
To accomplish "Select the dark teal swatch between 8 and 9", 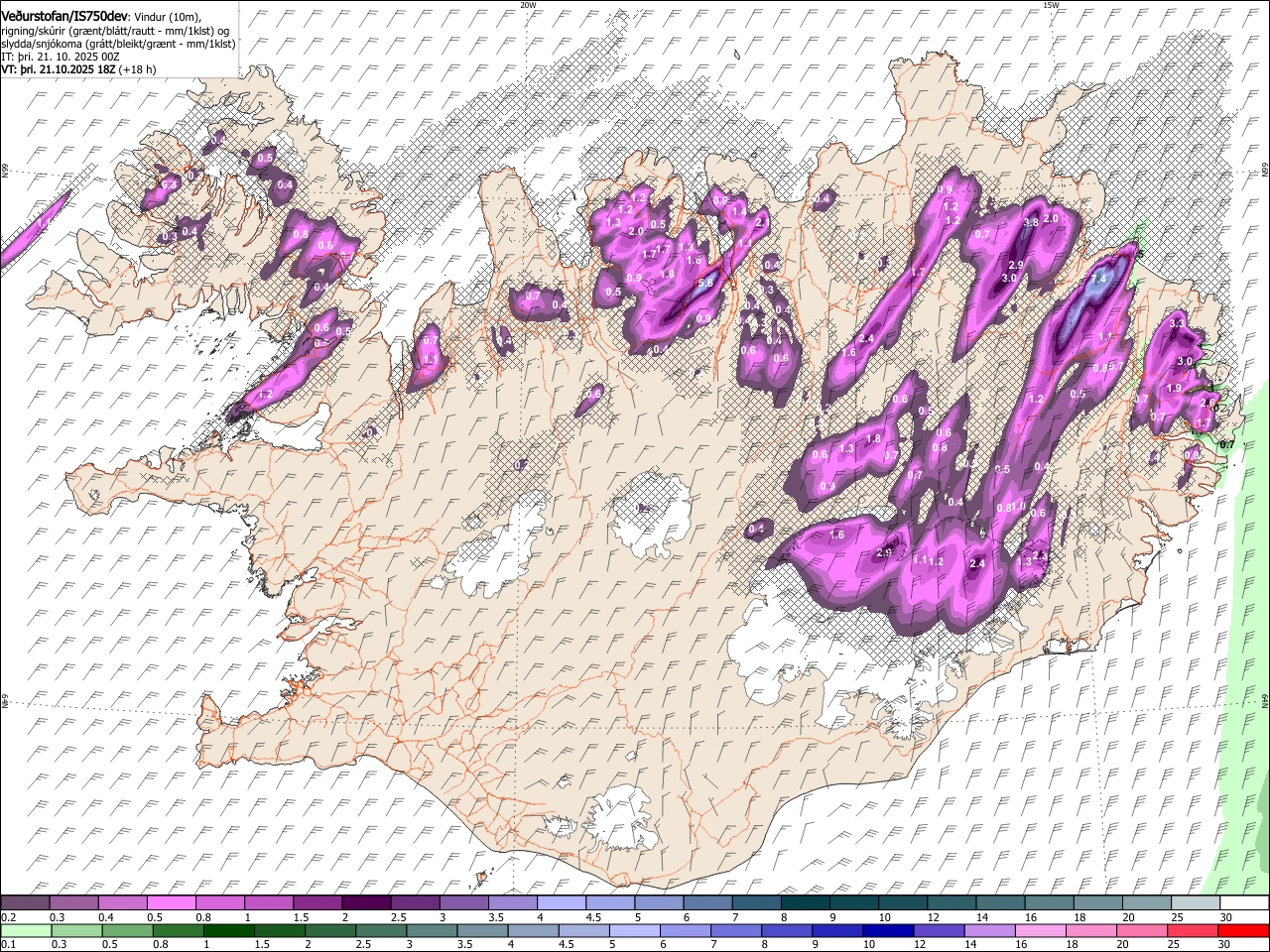I will (806, 902).
